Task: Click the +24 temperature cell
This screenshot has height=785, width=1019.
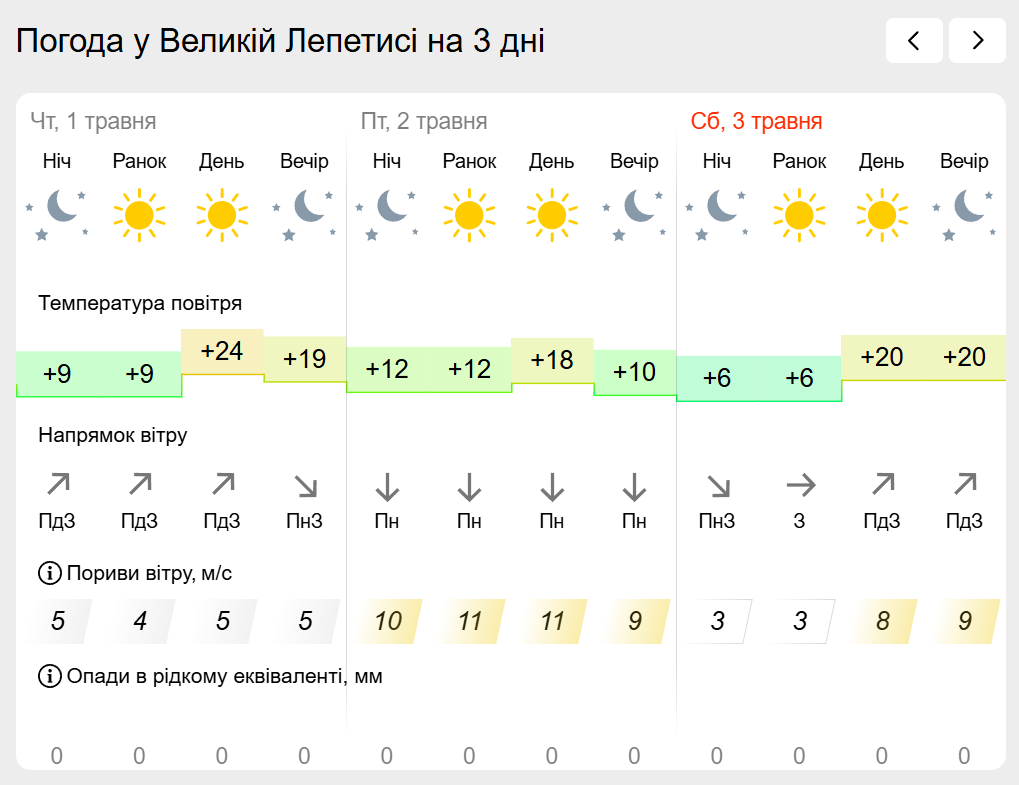Action: point(222,352)
